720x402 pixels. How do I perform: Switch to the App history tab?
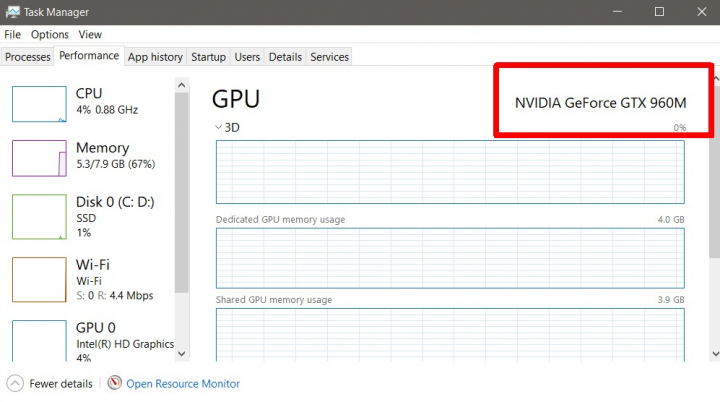(x=155, y=57)
